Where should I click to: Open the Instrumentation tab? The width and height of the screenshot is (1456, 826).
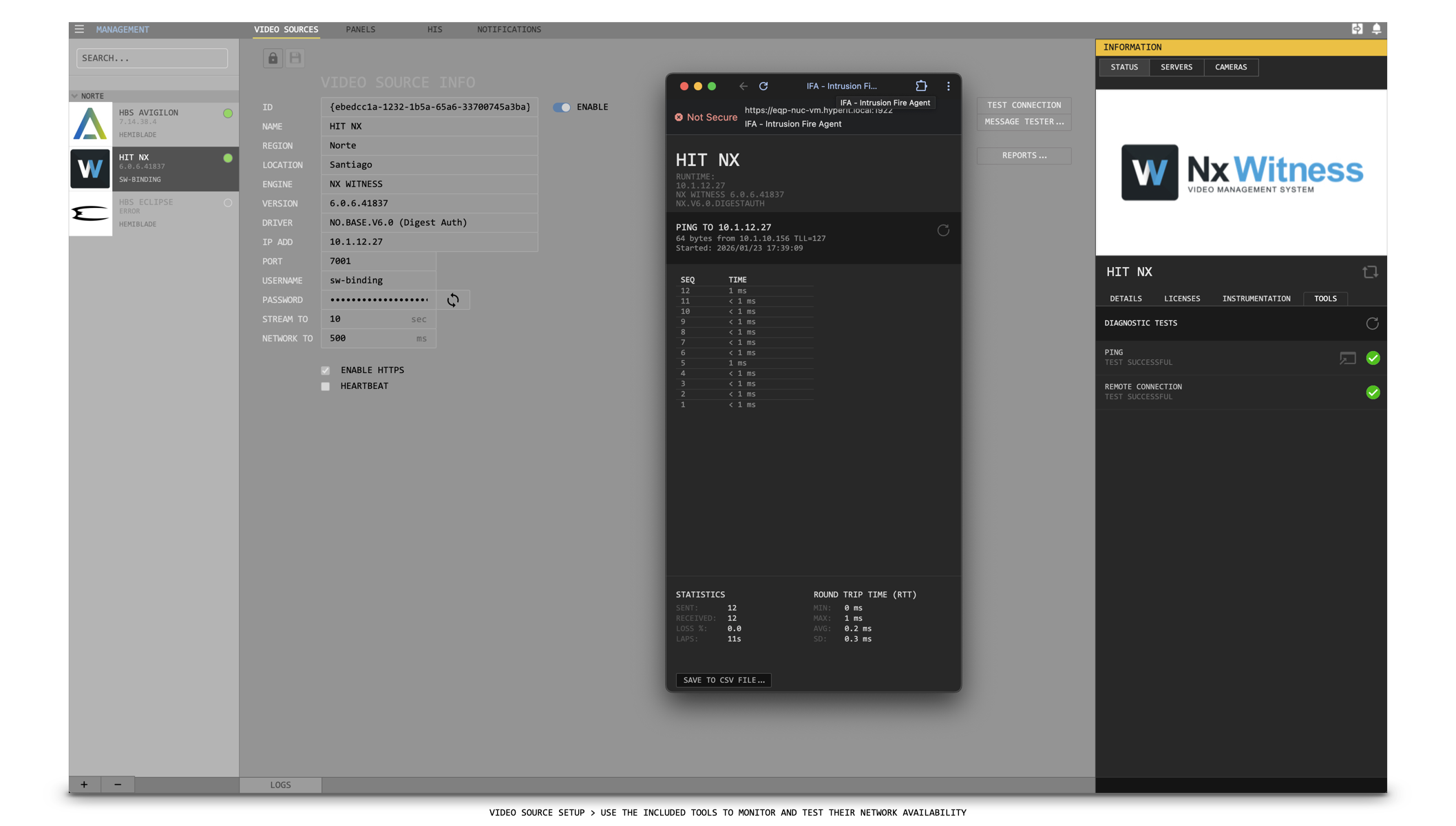(1256, 299)
